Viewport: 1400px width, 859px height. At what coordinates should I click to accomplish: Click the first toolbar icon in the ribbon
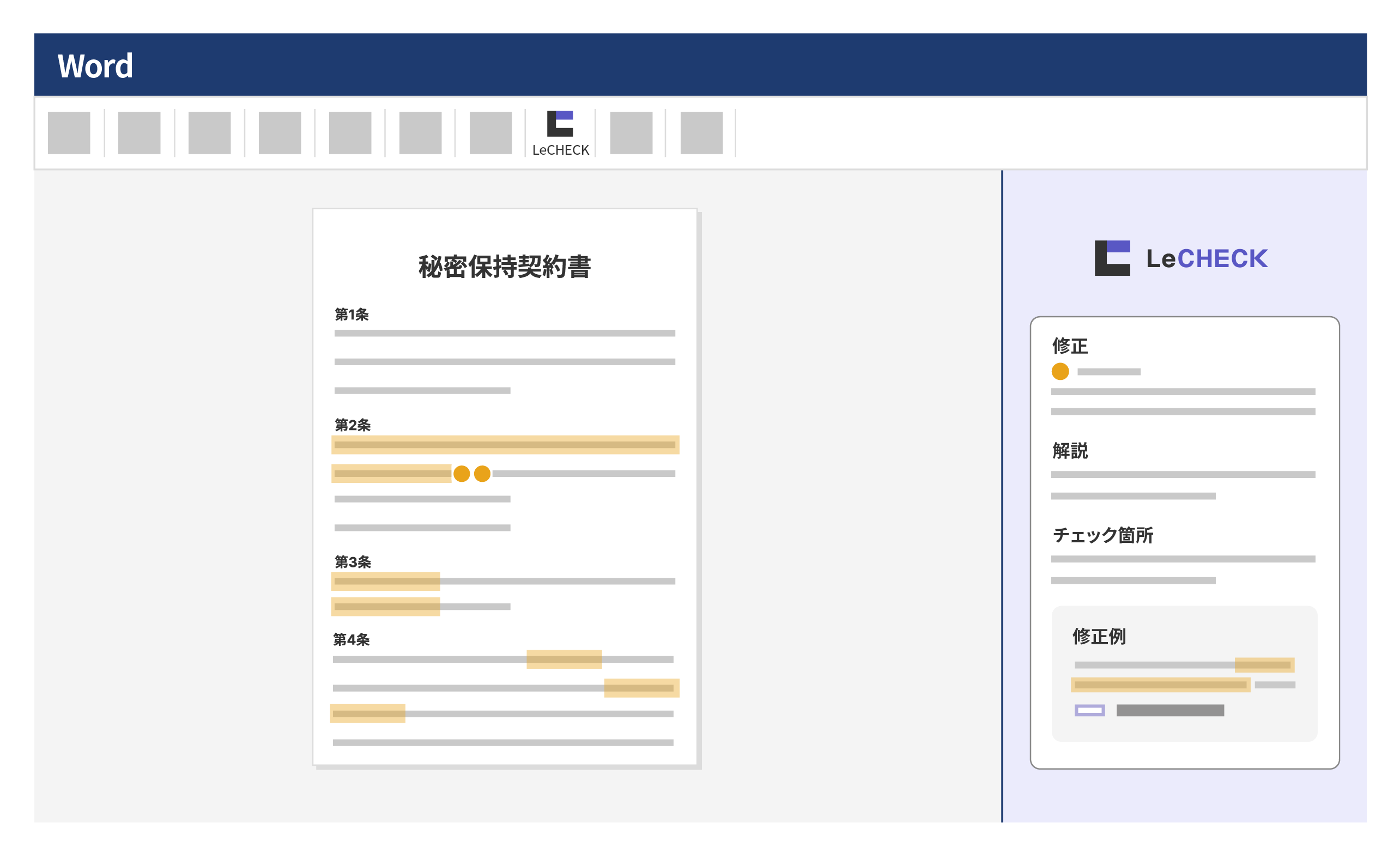(x=69, y=132)
